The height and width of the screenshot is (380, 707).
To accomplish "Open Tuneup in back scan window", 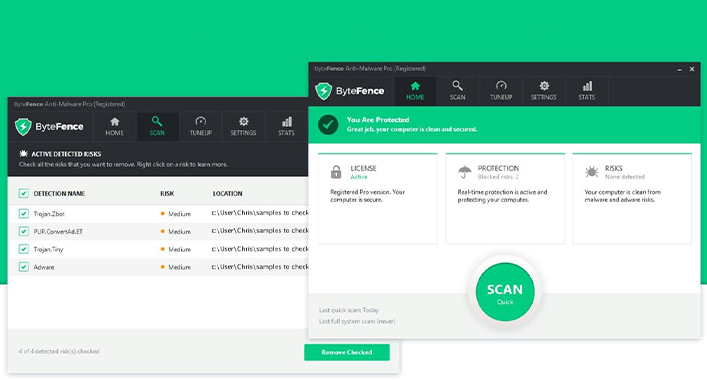I will point(200,126).
